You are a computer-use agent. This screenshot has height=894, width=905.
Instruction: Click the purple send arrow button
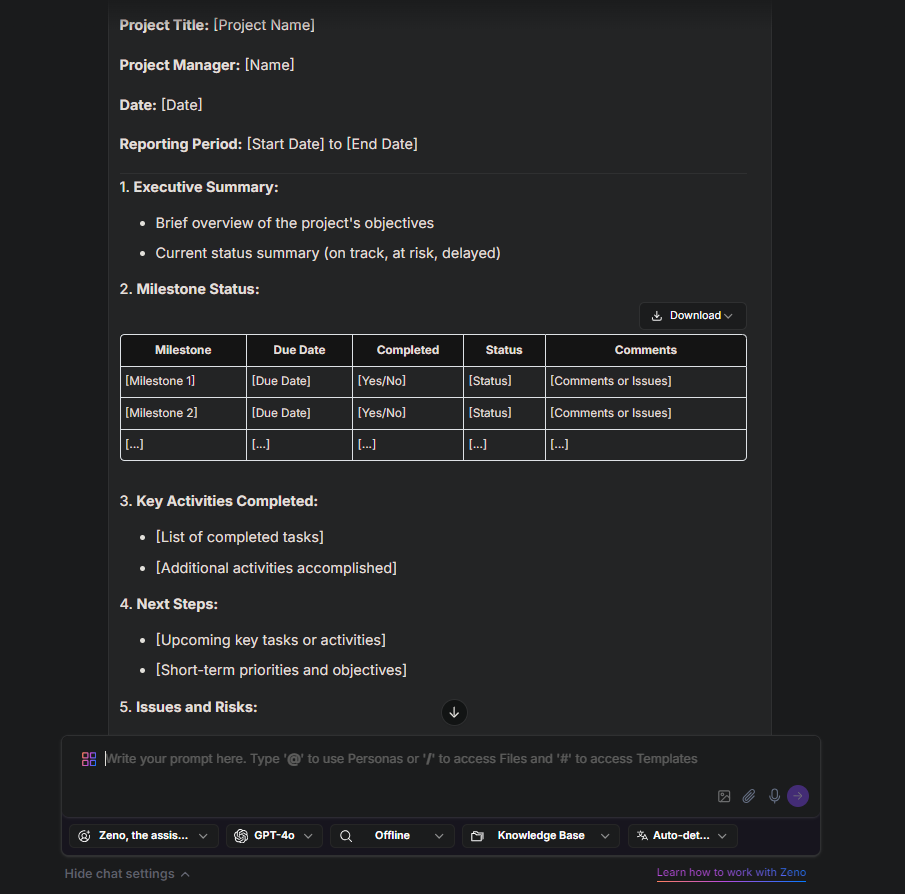tap(798, 796)
